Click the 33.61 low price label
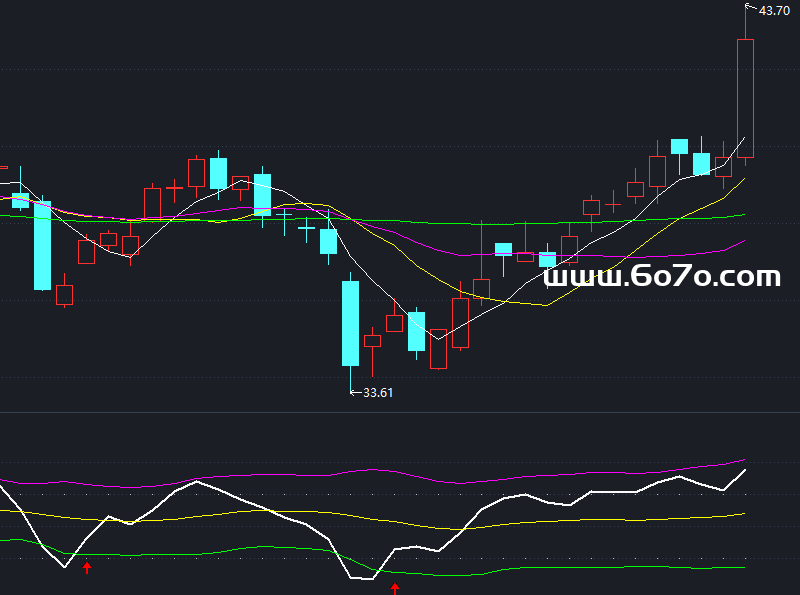800x595 pixels. point(378,392)
